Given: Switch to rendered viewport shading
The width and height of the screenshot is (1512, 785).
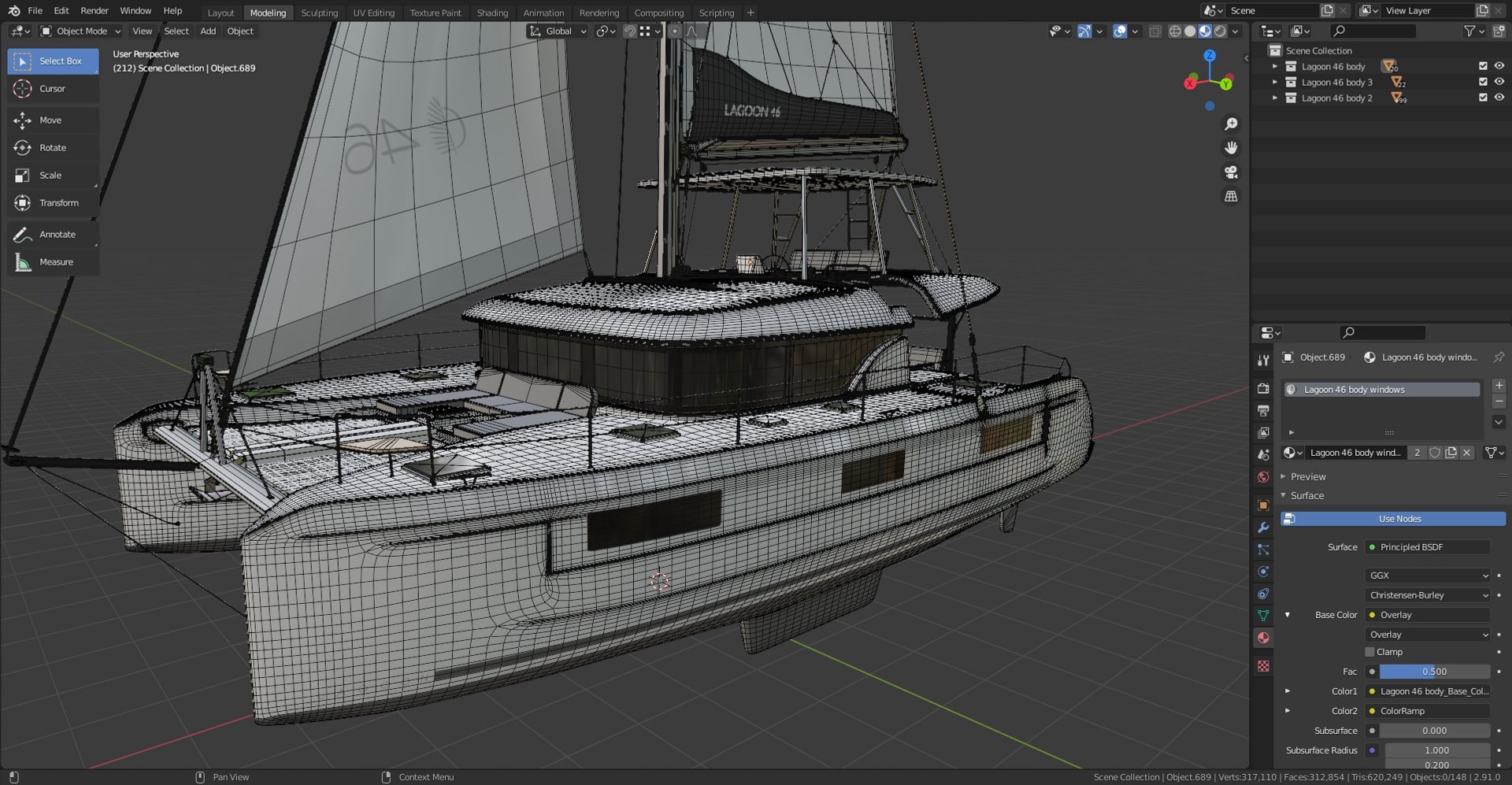Looking at the screenshot, I should 1220,31.
